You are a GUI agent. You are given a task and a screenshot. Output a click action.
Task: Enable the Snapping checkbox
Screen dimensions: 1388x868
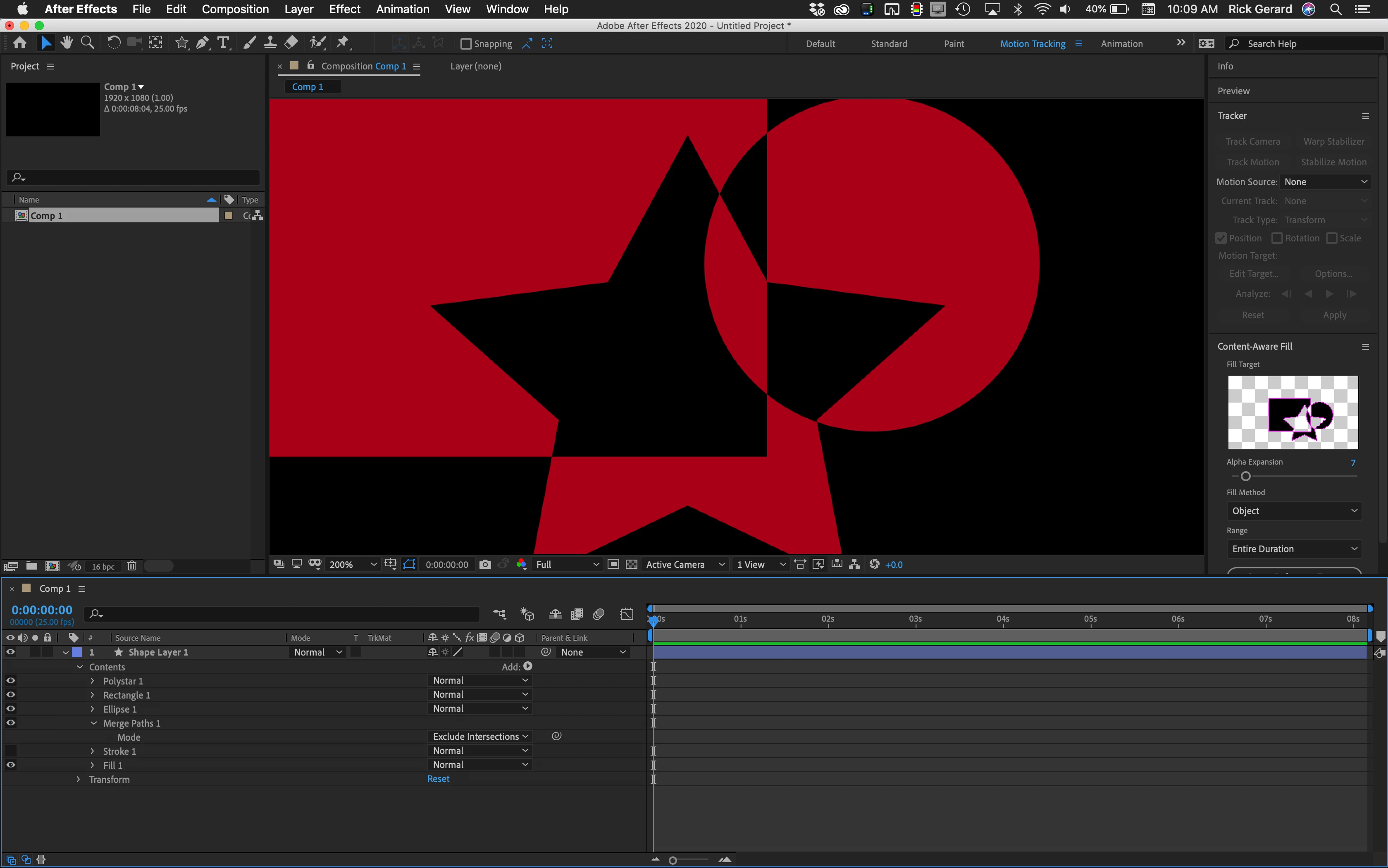[x=466, y=44]
